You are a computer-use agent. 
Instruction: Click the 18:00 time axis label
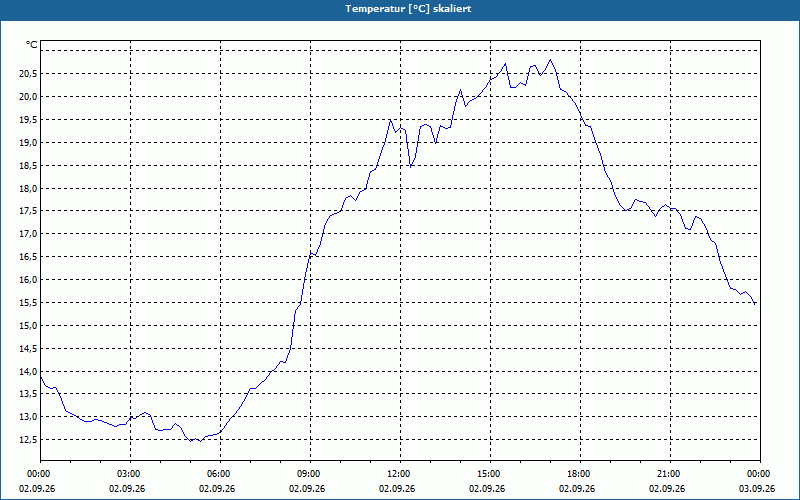[x=580, y=474]
